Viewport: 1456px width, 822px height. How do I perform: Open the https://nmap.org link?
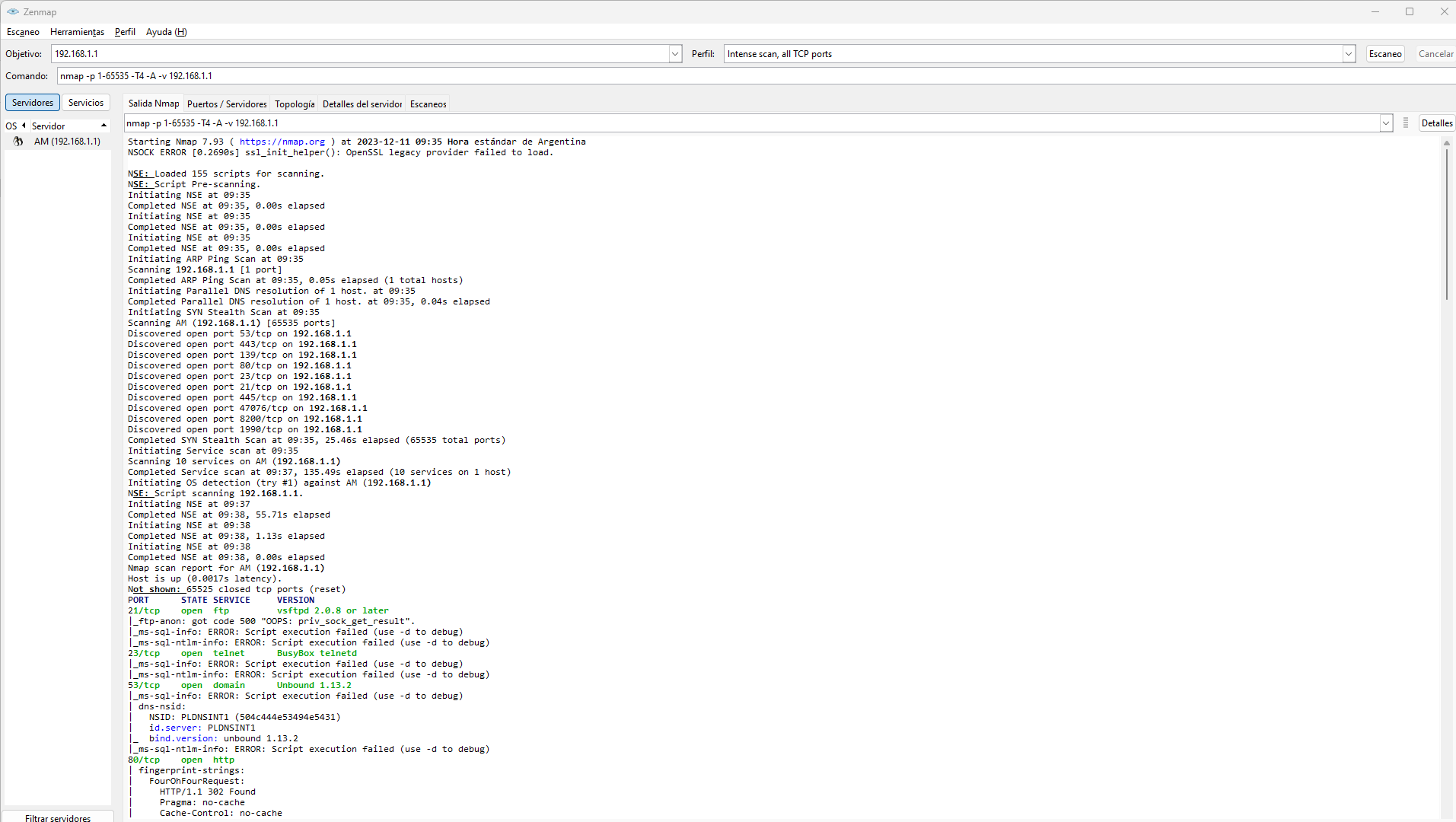282,142
